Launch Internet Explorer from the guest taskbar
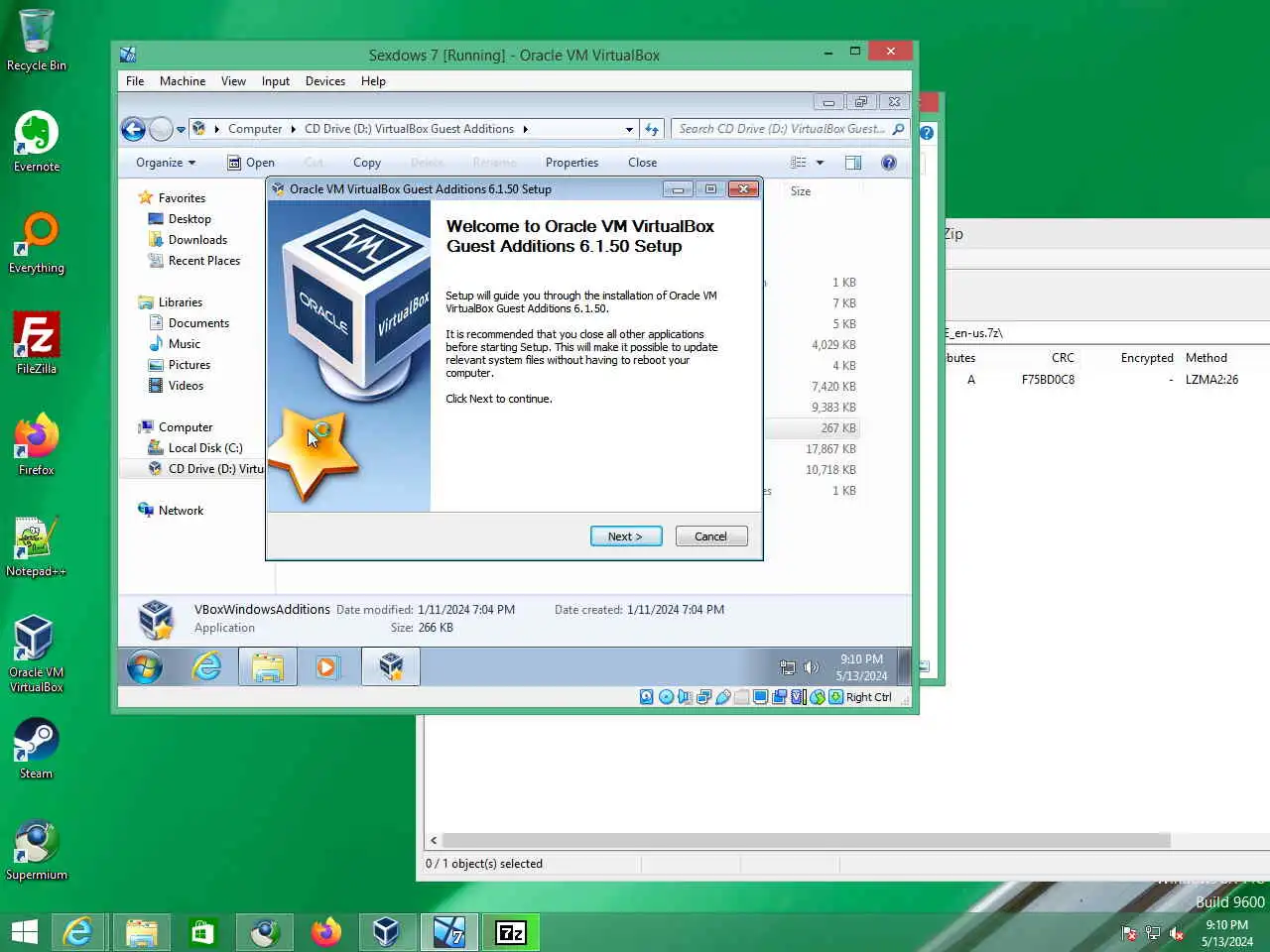 click(x=206, y=667)
